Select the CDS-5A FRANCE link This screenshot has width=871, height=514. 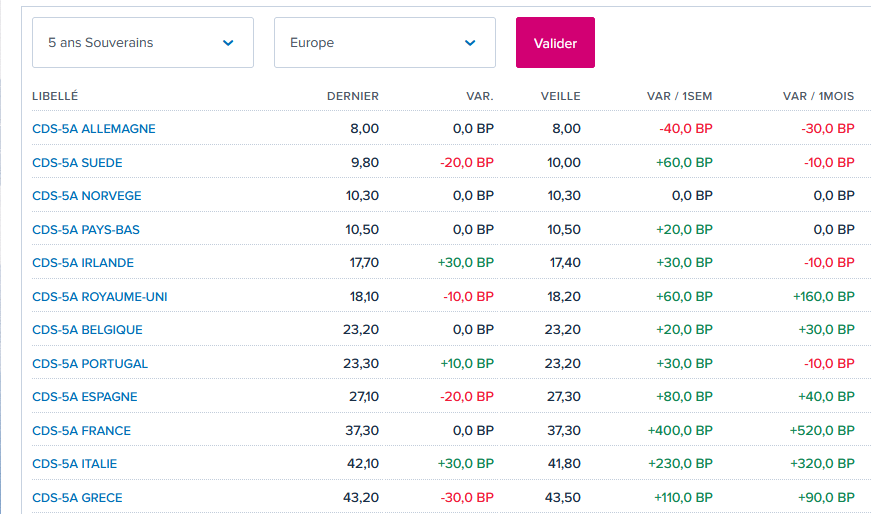point(82,431)
